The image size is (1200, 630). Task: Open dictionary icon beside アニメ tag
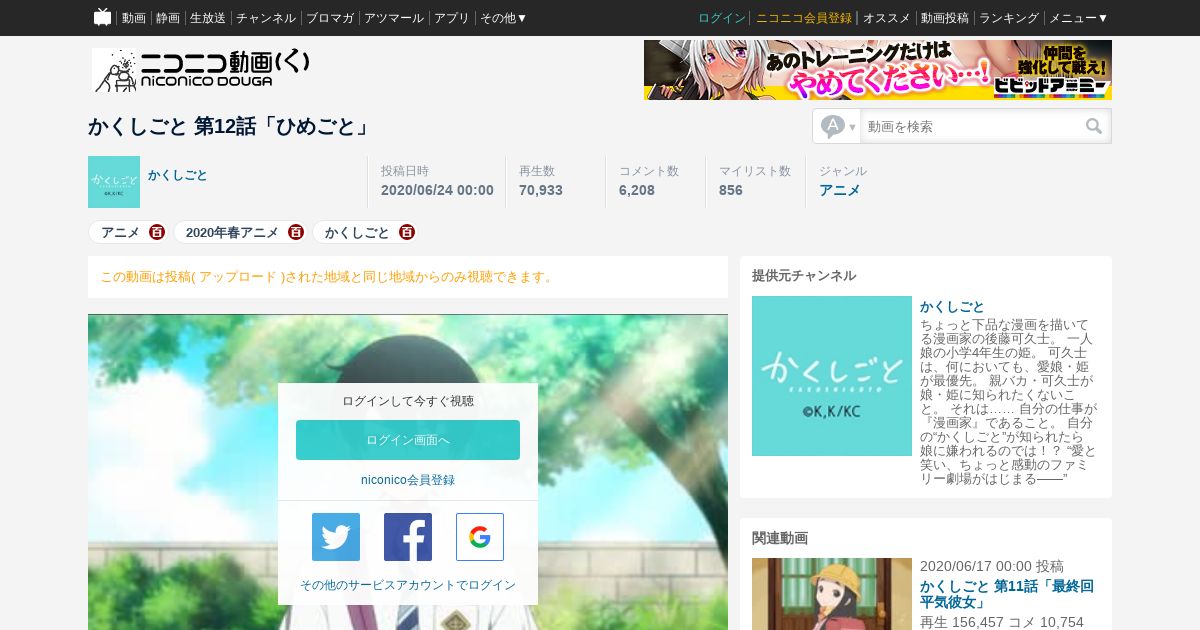tap(157, 232)
